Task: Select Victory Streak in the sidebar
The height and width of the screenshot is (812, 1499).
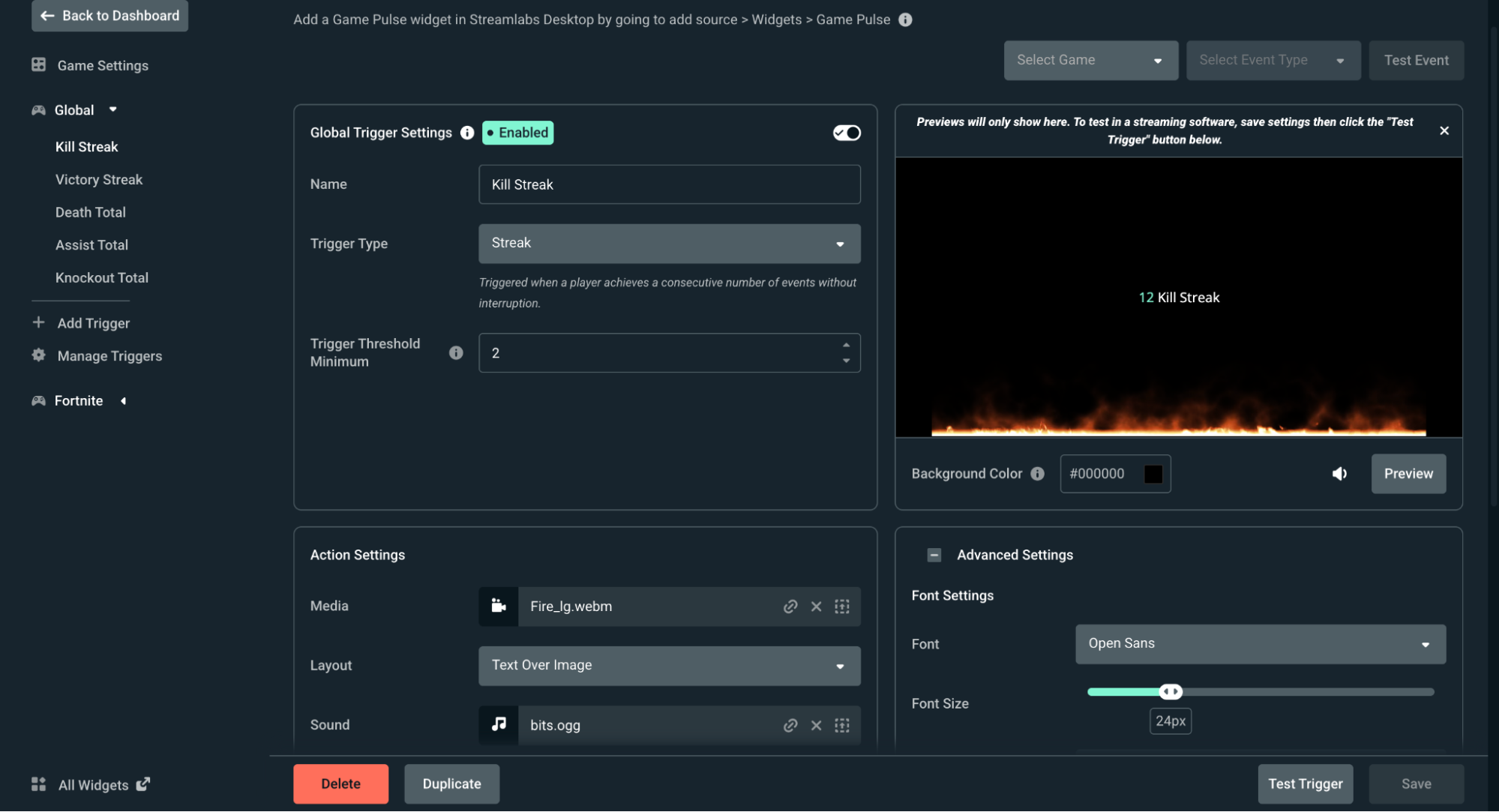Action: 98,179
